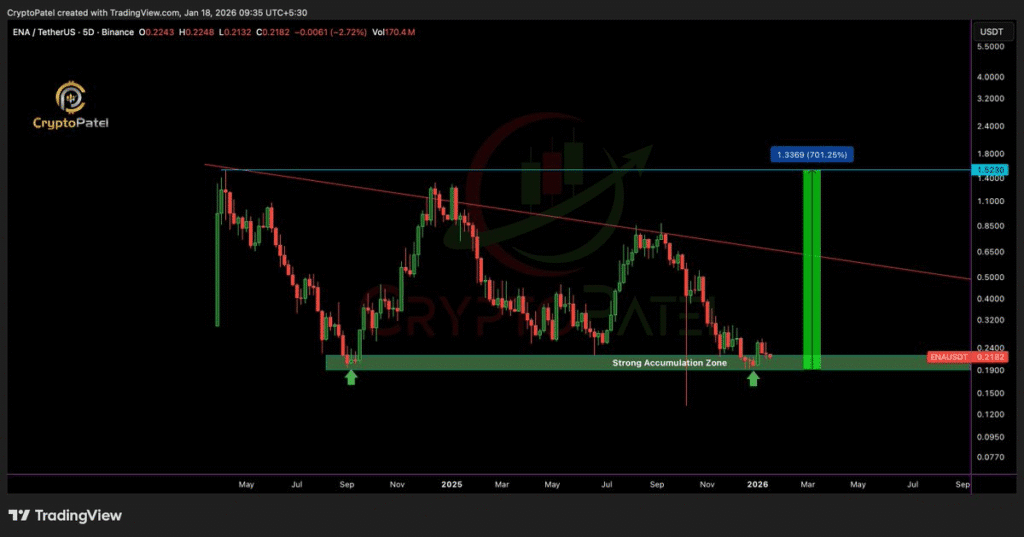Click the open value O0.2243
The image size is (1024, 537).
(156, 32)
